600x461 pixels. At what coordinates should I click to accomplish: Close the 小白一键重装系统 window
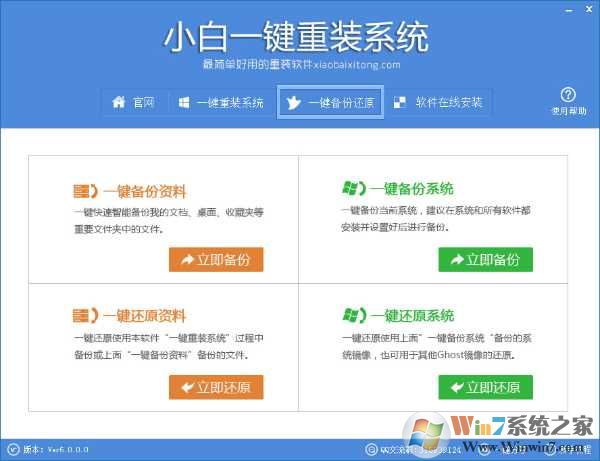pyautogui.click(x=589, y=10)
